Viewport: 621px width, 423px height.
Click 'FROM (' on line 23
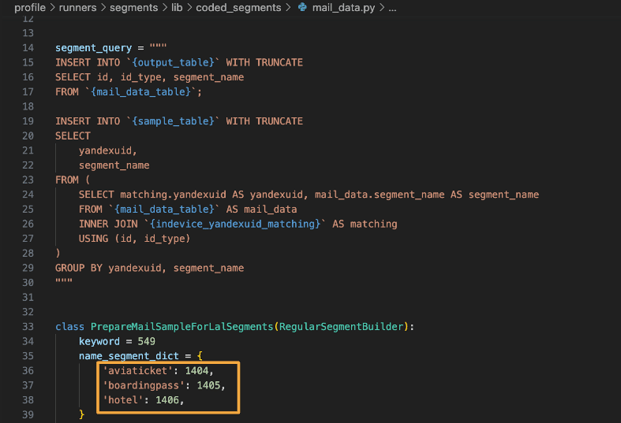click(73, 180)
